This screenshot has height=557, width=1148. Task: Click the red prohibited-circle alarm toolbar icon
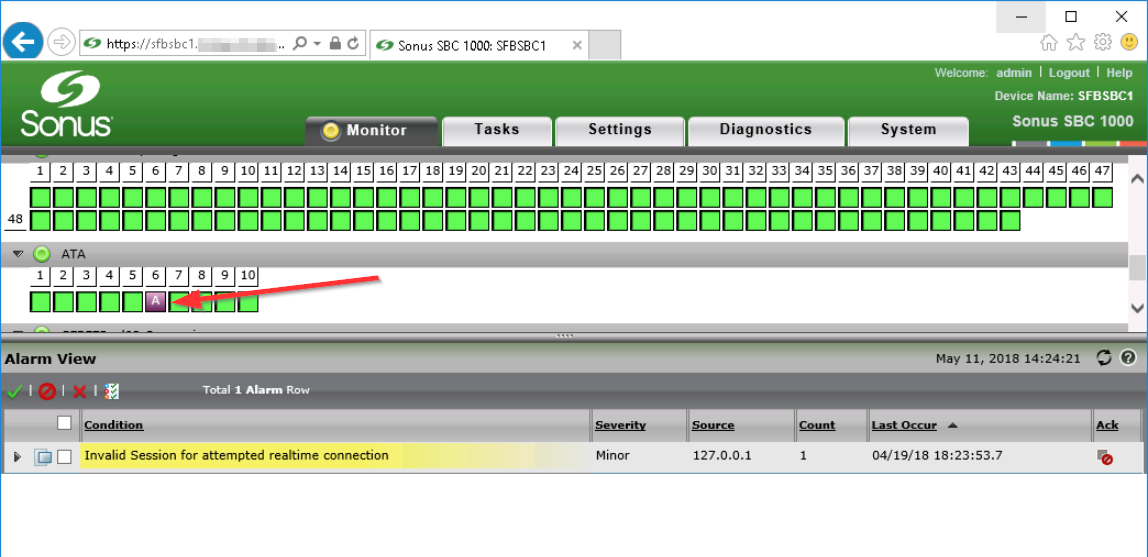click(47, 391)
